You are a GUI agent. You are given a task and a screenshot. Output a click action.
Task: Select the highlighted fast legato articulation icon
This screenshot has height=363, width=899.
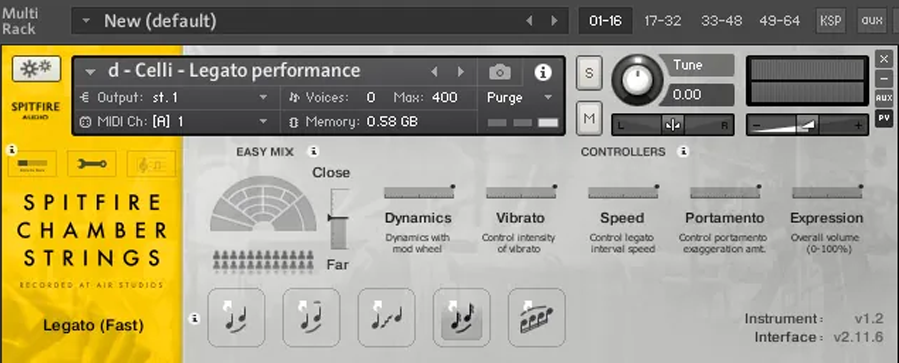click(462, 318)
